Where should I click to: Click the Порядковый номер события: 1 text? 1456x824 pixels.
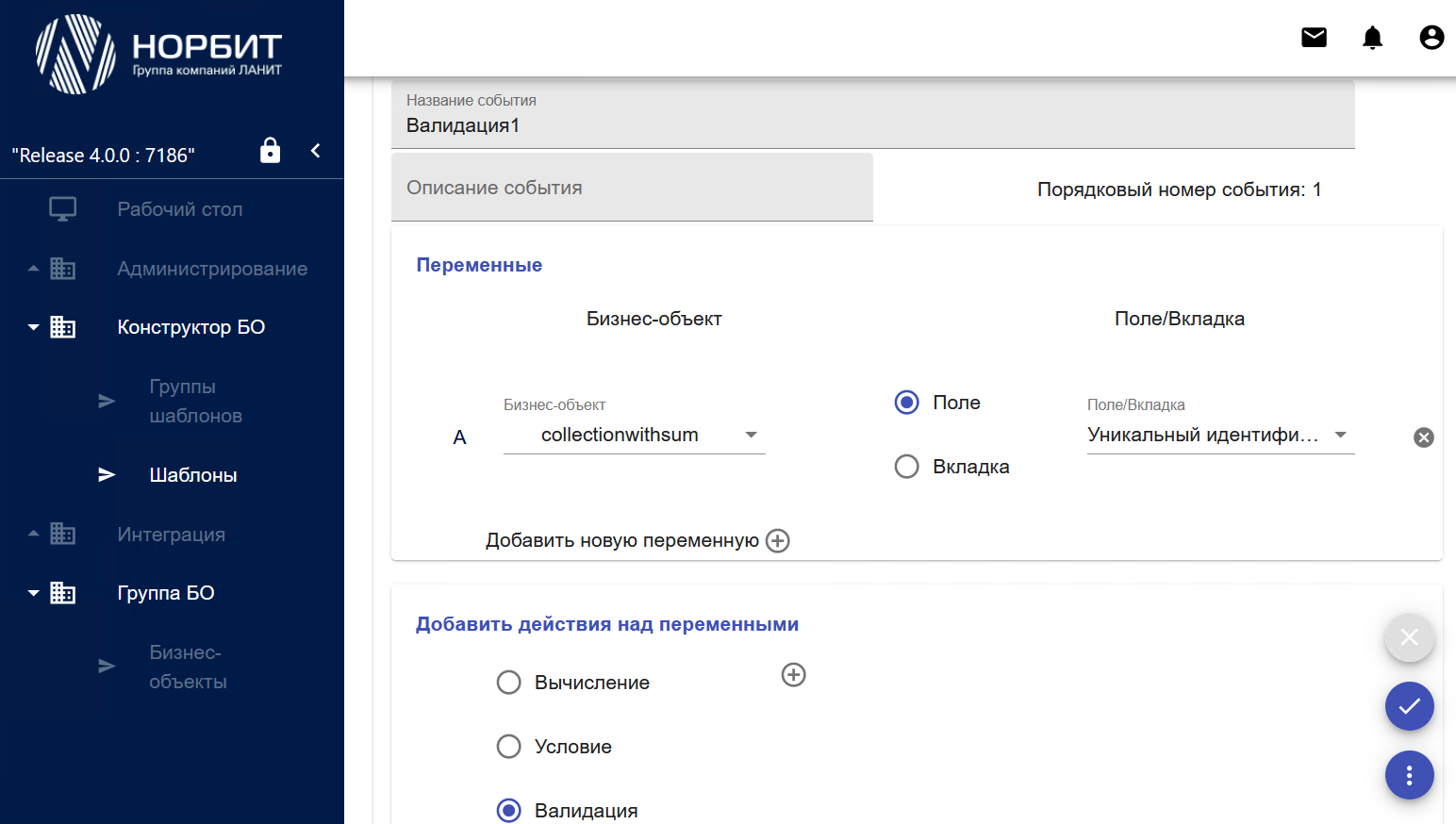1180,190
